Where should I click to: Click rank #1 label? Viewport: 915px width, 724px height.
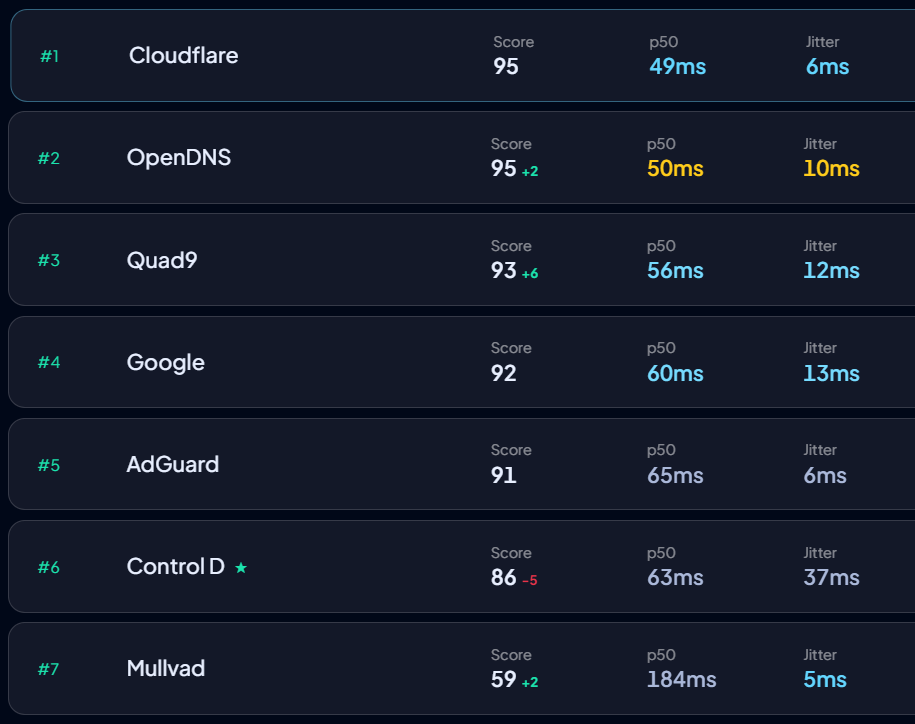50,56
